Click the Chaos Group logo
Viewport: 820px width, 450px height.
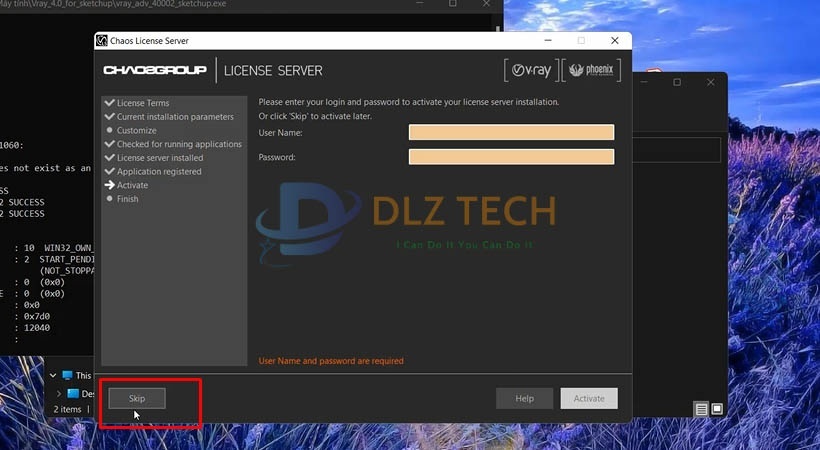point(155,70)
